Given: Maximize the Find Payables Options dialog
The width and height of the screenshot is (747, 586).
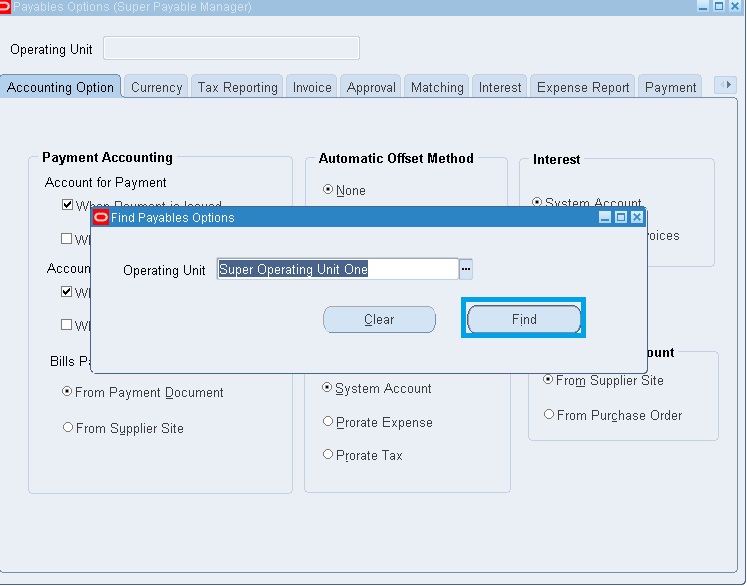Looking at the screenshot, I should click(x=621, y=217).
